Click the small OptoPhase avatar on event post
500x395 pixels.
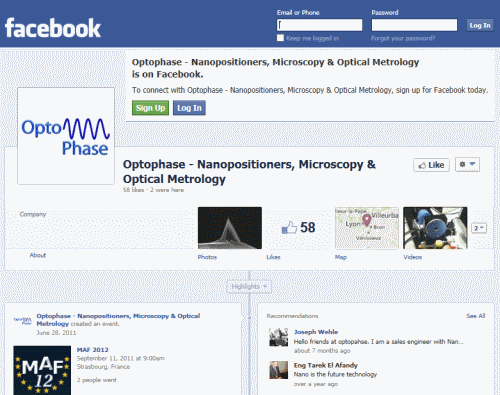coord(23,321)
